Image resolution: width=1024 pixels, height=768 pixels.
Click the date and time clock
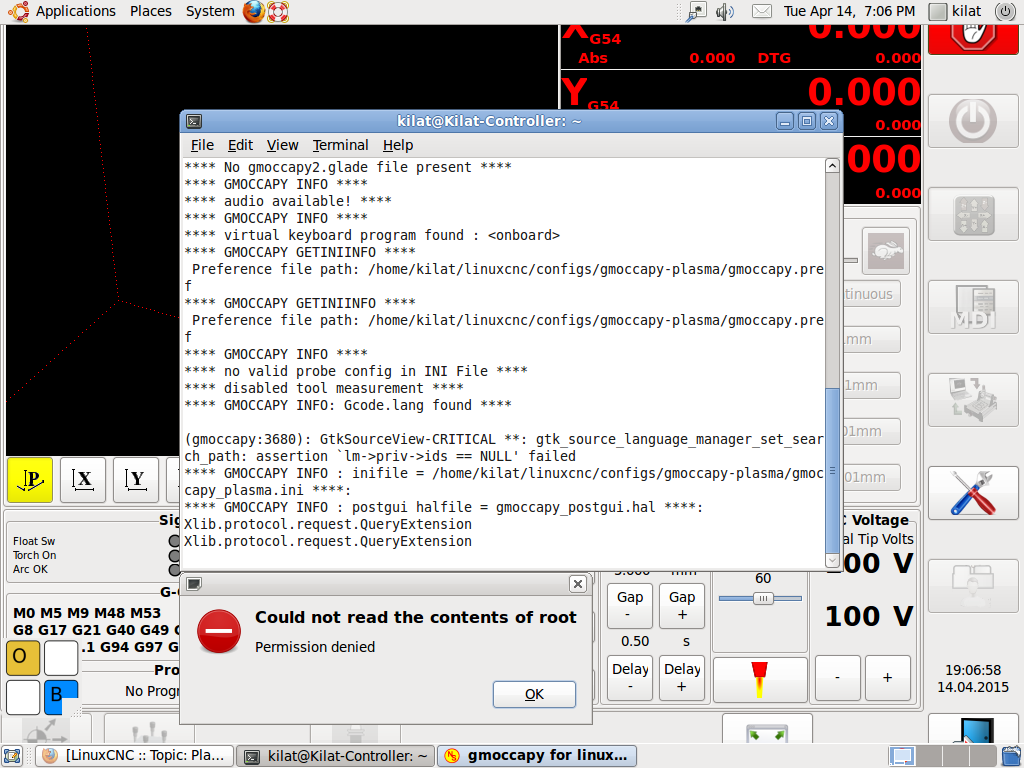pyautogui.click(x=849, y=11)
